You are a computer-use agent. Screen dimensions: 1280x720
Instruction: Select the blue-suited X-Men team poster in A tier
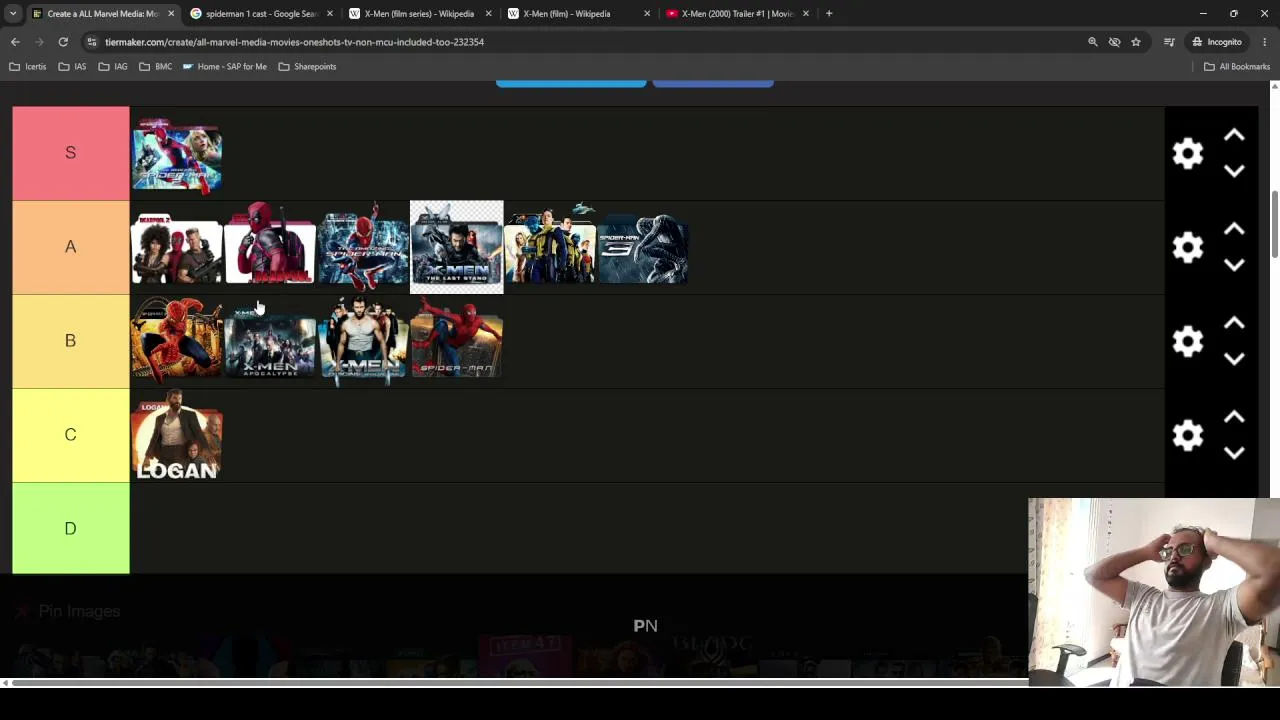(x=549, y=247)
